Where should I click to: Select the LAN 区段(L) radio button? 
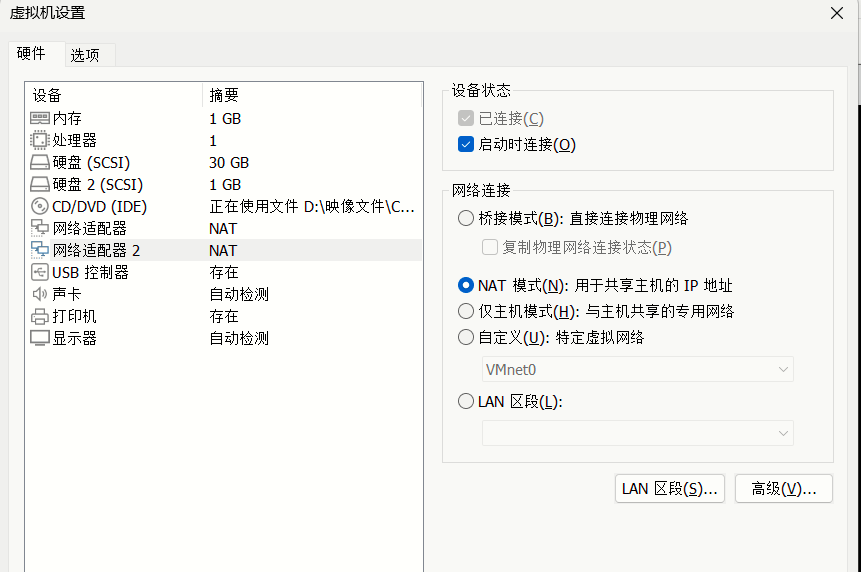point(466,402)
